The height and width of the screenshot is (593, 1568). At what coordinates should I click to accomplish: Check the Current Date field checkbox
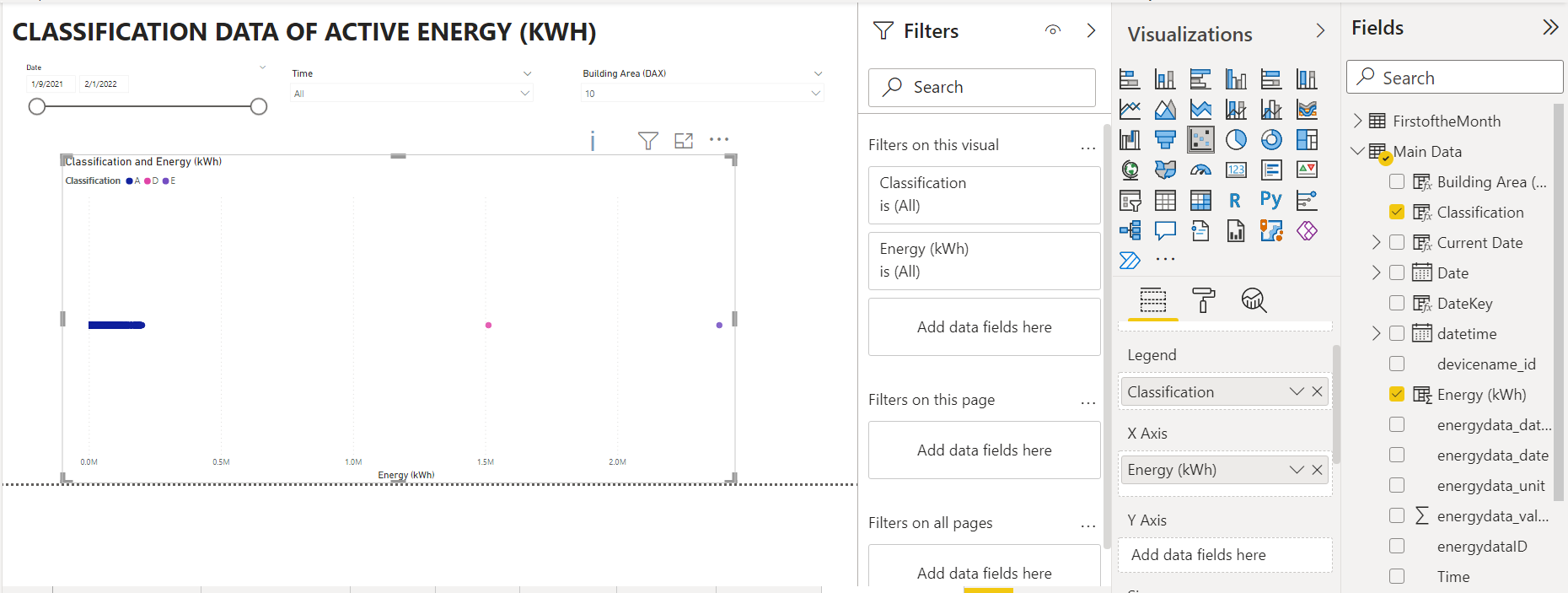tap(1397, 242)
